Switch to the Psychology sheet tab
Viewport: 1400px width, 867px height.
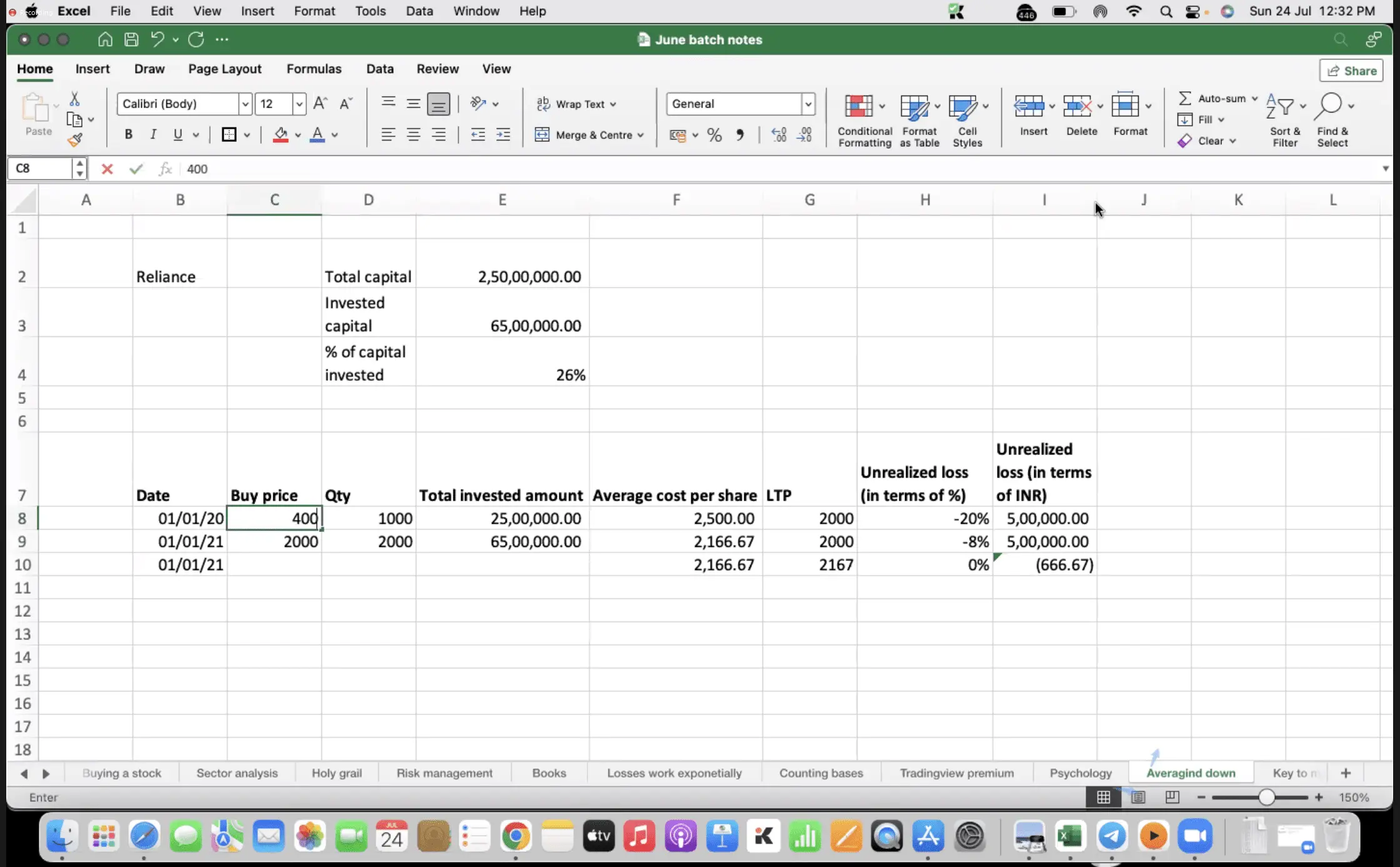click(x=1080, y=773)
